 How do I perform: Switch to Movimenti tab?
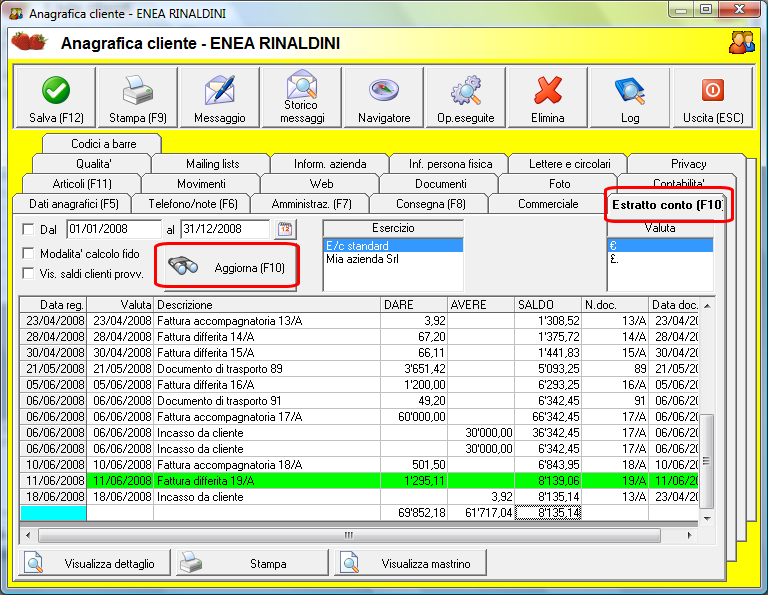pyautogui.click(x=201, y=184)
